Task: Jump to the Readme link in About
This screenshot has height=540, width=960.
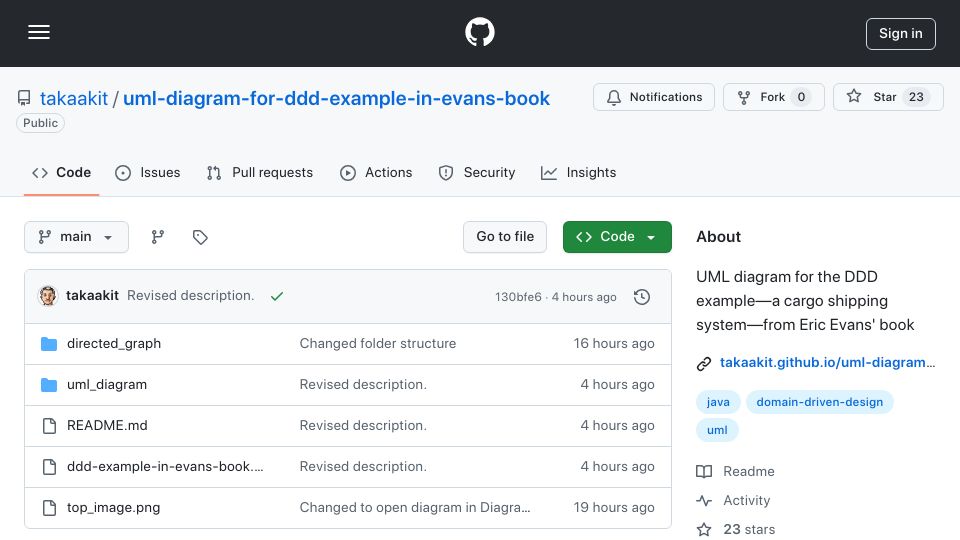Action: click(x=736, y=471)
